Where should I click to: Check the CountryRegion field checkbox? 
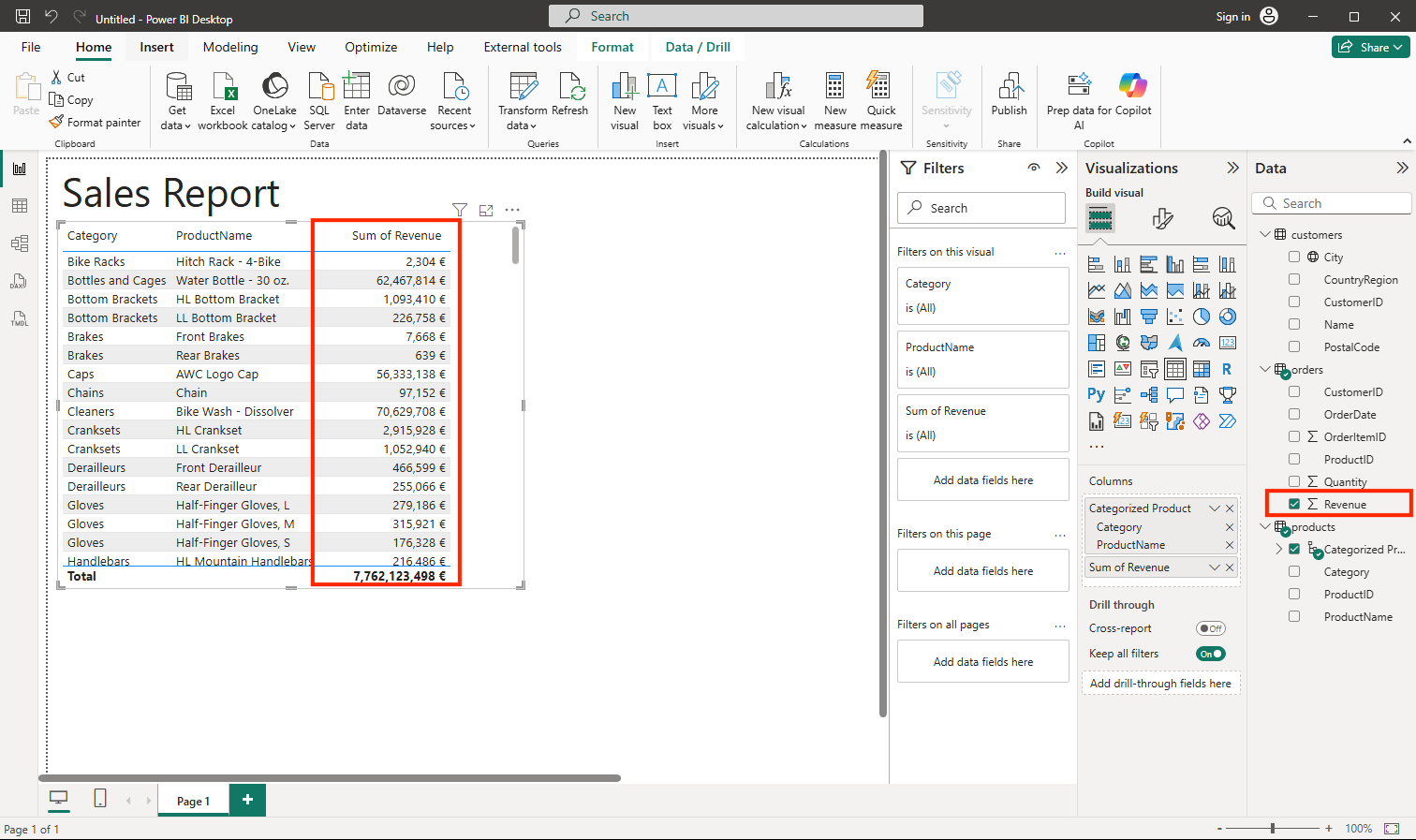[x=1294, y=279]
